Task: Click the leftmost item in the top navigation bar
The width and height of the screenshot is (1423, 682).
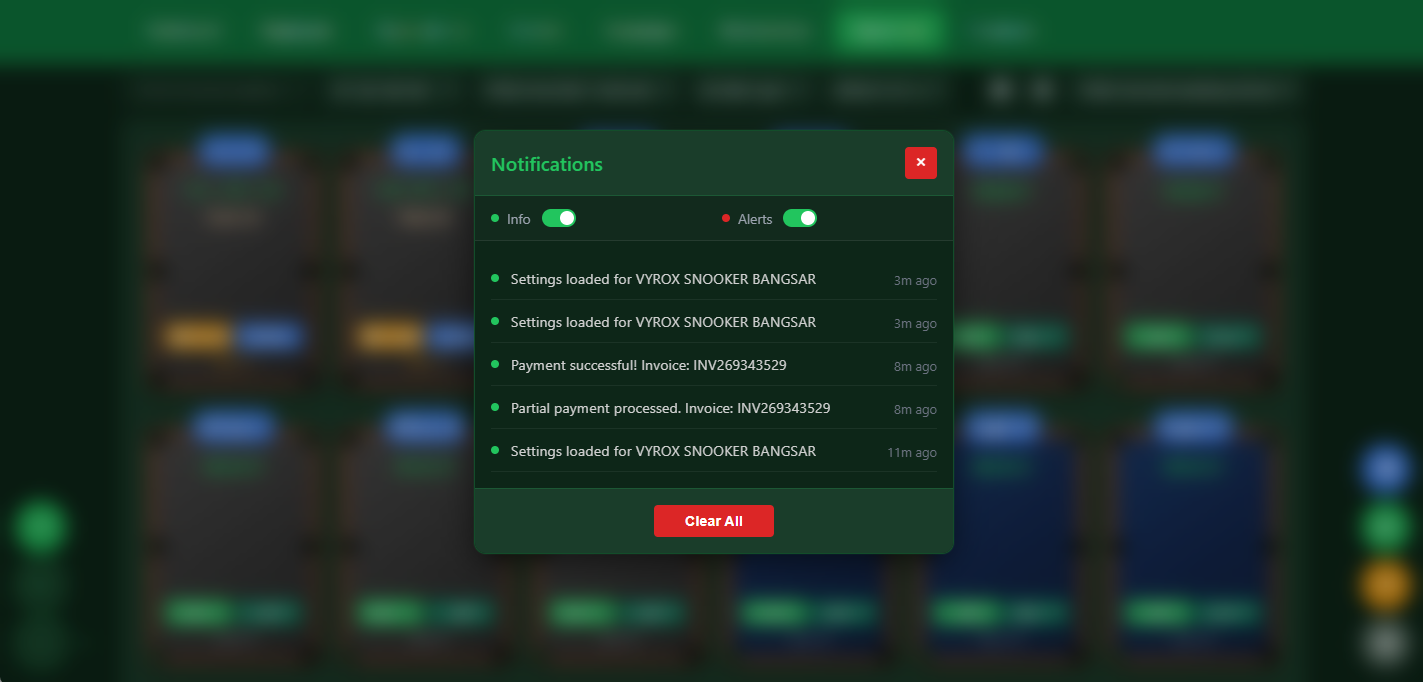Action: pos(184,29)
